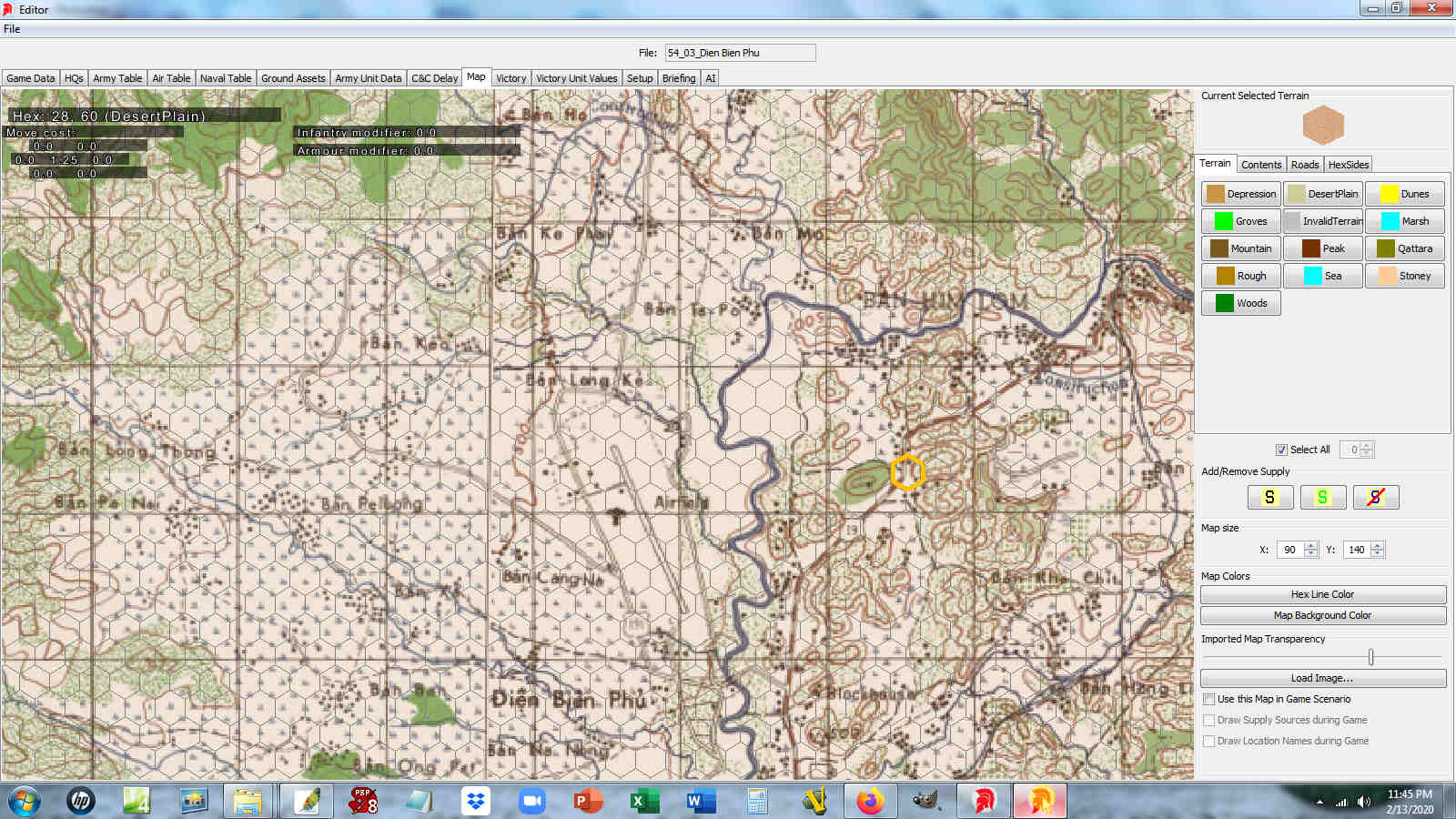Uncheck the Select All checkbox
This screenshot has height=819, width=1456.
[1281, 450]
